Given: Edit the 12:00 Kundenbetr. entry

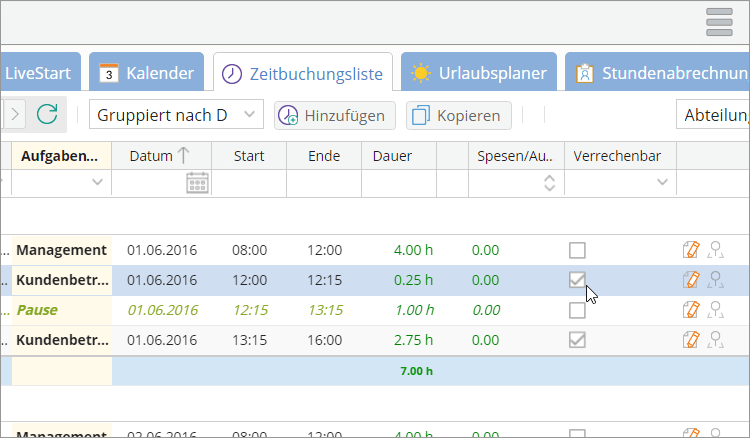Looking at the screenshot, I should click(x=690, y=280).
